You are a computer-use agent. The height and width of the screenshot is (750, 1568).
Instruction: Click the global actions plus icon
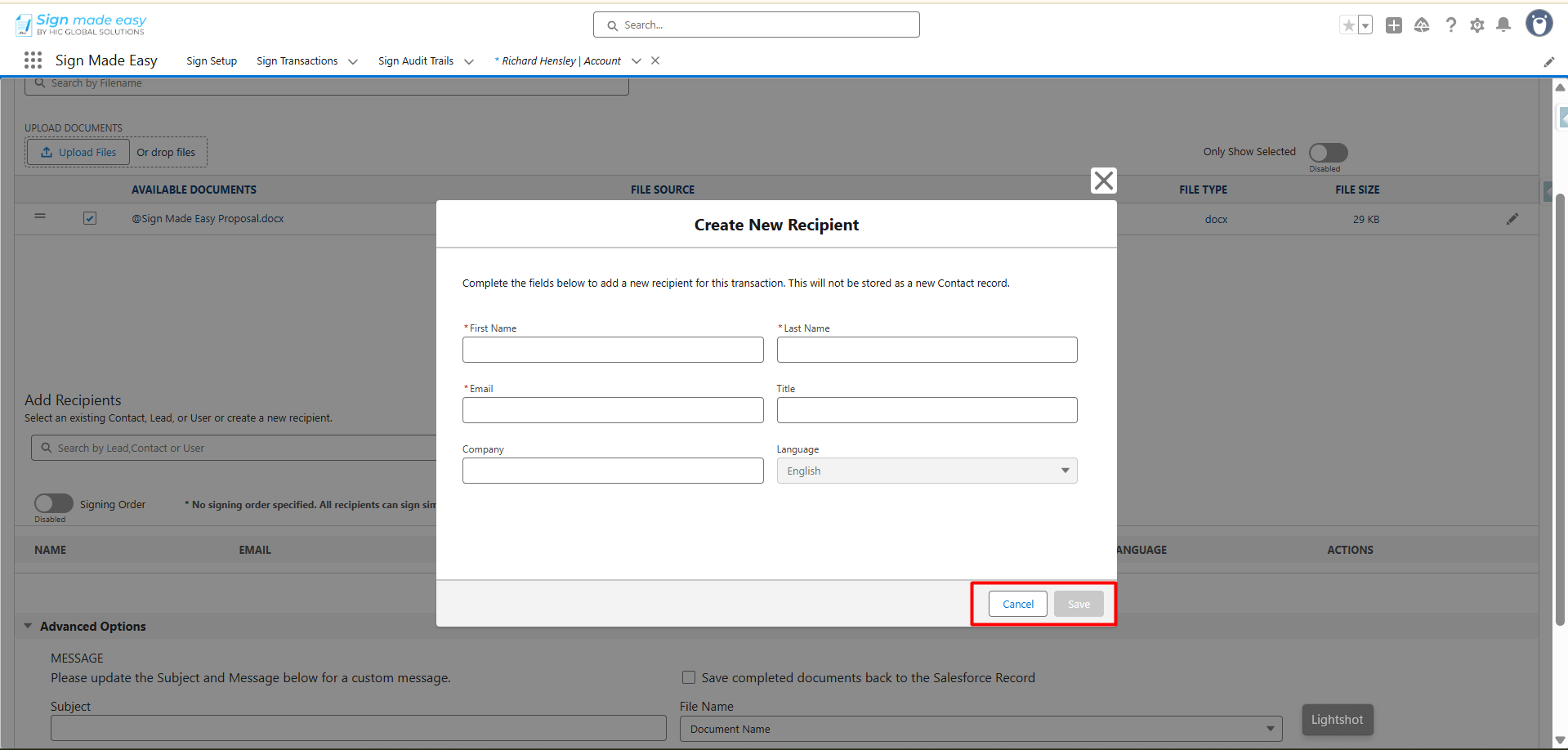[x=1394, y=25]
